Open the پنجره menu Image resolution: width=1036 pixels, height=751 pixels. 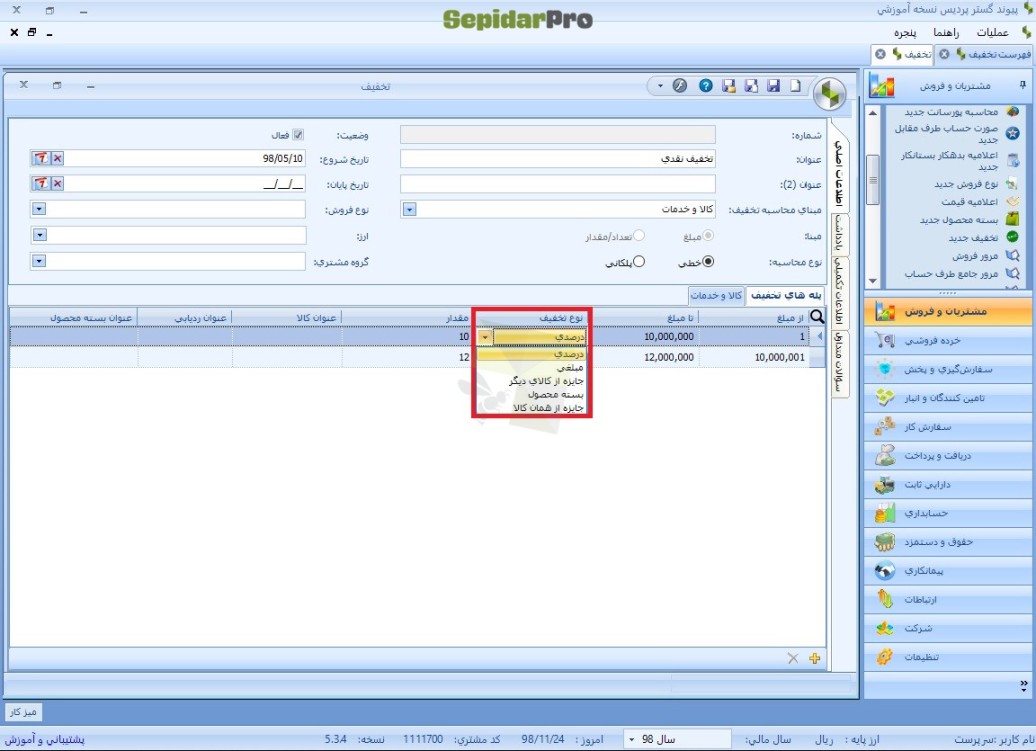[905, 32]
